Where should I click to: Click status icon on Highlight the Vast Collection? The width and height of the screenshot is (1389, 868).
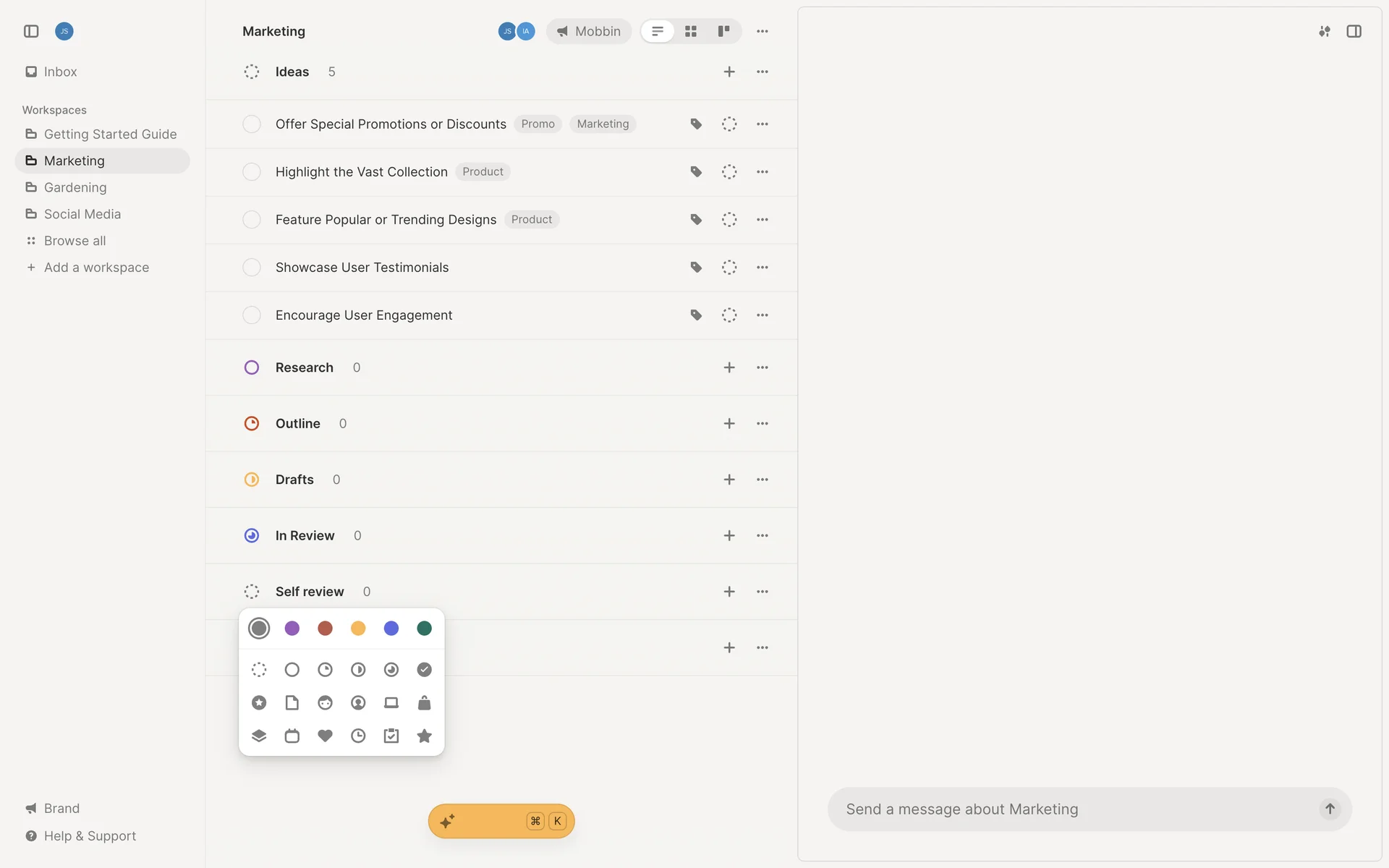[x=729, y=171]
